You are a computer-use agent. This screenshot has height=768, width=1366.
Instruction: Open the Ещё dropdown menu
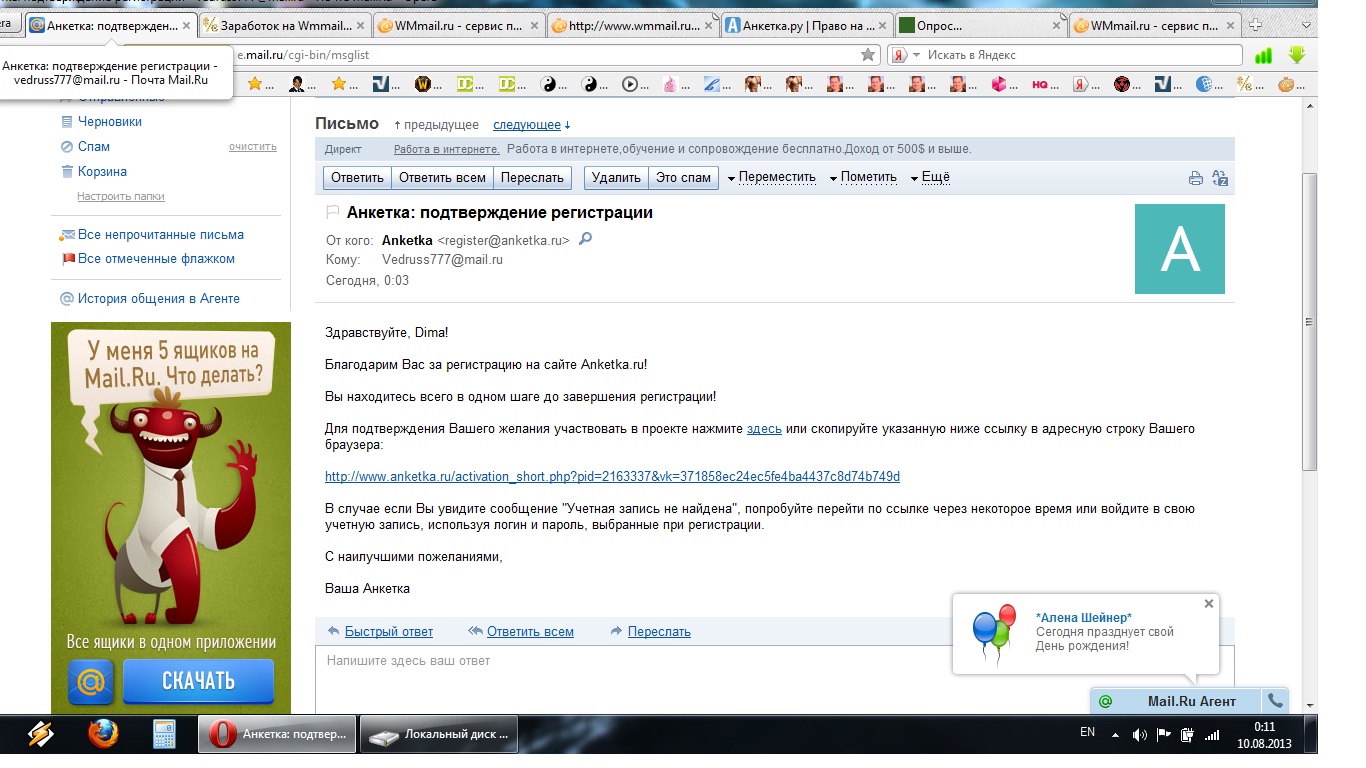pos(929,177)
